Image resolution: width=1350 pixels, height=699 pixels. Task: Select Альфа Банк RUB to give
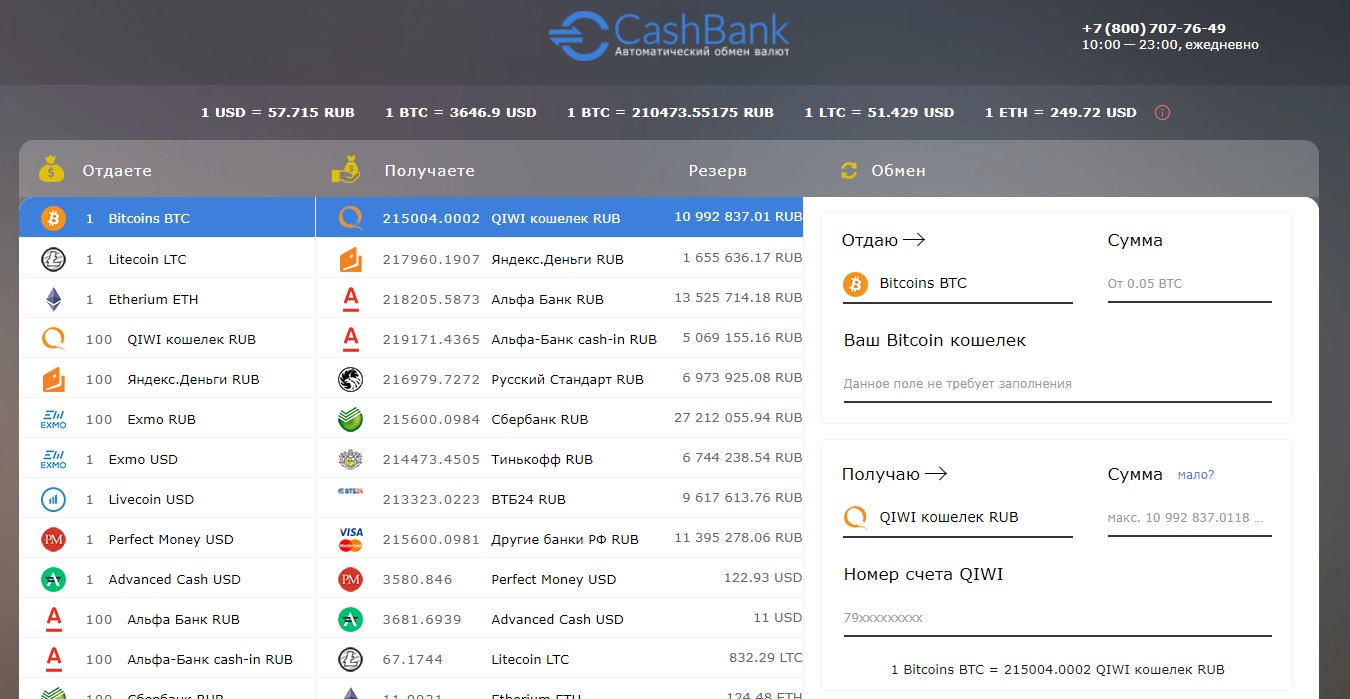pos(167,619)
